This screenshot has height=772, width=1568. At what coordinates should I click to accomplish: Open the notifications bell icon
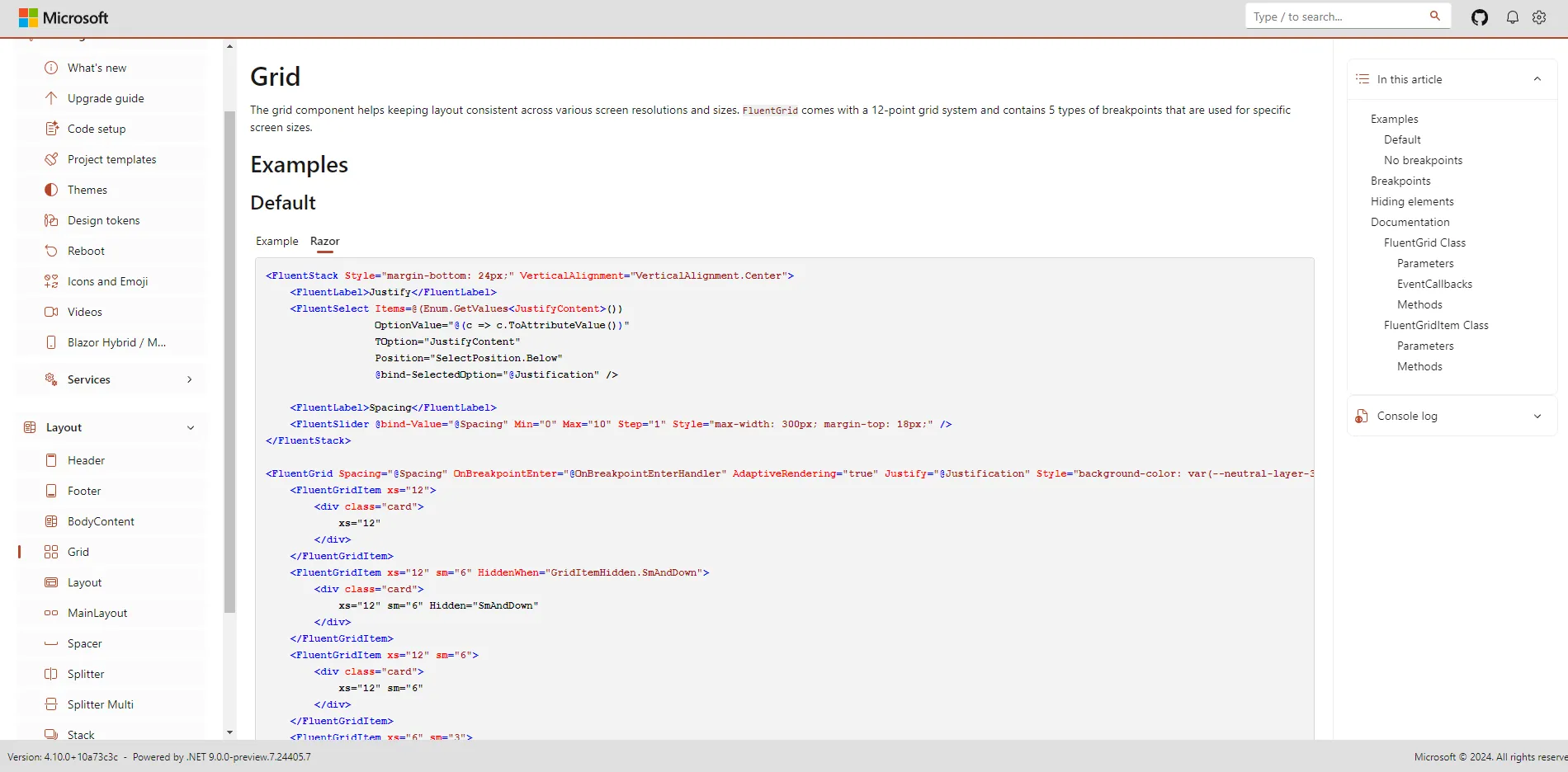pyautogui.click(x=1512, y=17)
